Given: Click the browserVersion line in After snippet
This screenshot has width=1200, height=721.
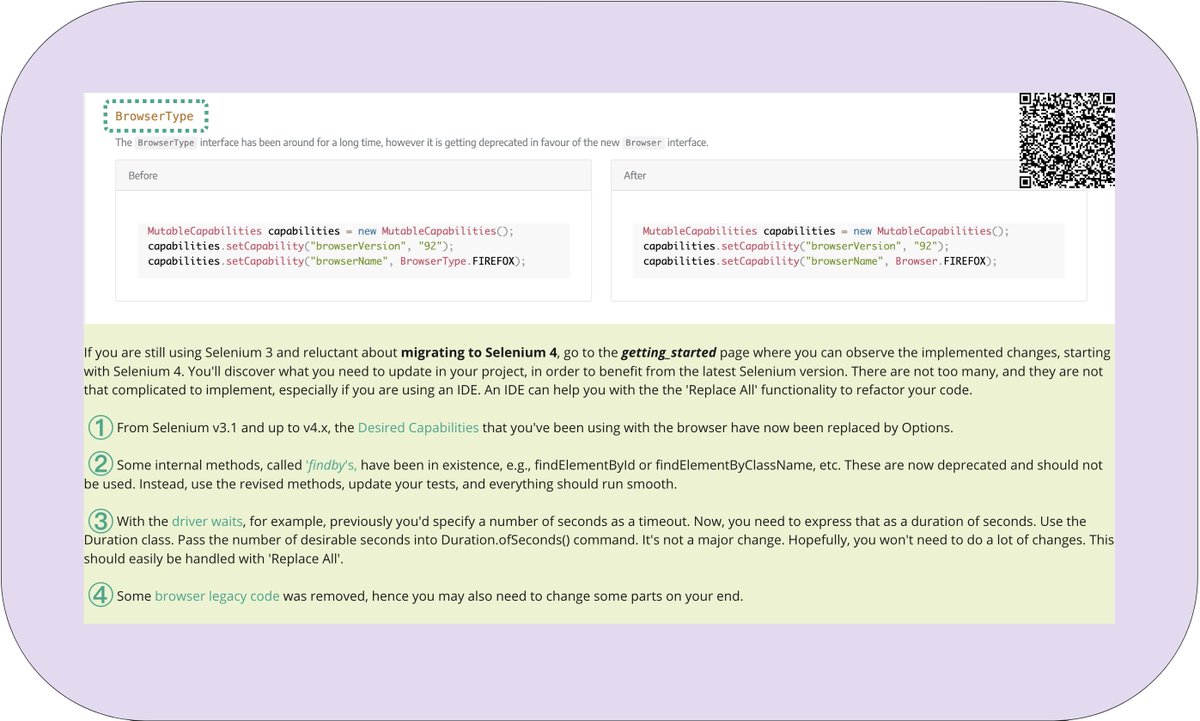Looking at the screenshot, I should coord(795,246).
